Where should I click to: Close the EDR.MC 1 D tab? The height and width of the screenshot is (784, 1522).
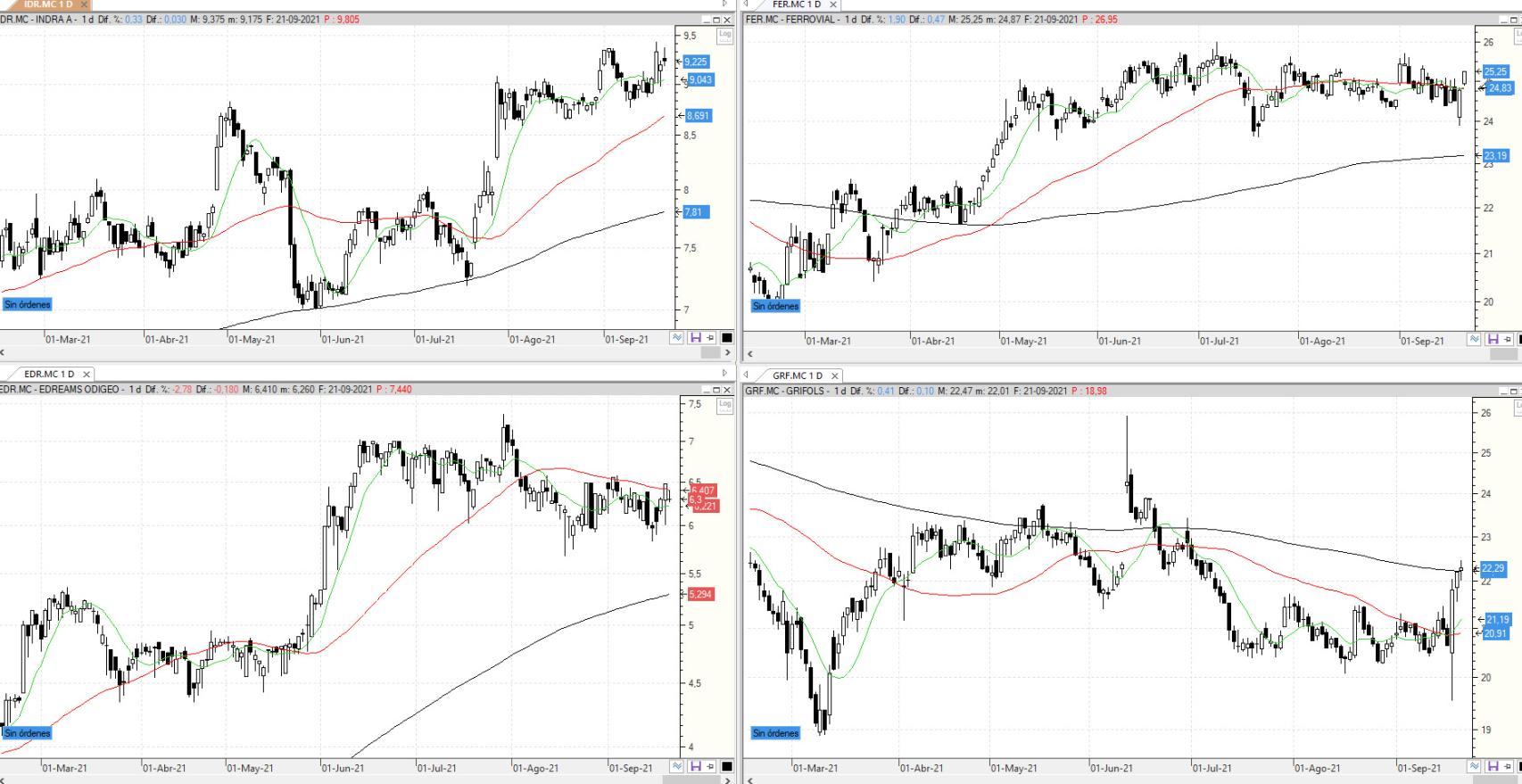(x=86, y=375)
